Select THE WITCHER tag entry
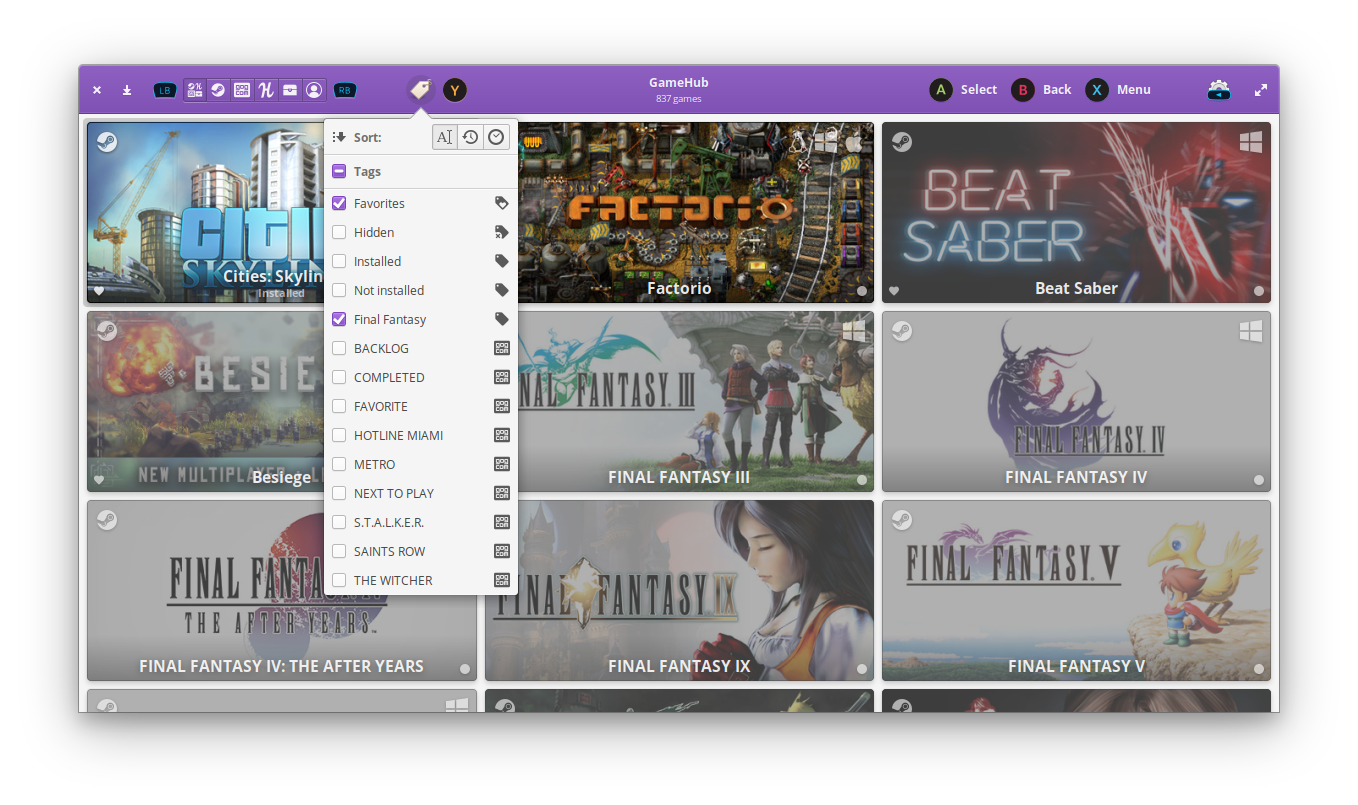 tap(421, 580)
